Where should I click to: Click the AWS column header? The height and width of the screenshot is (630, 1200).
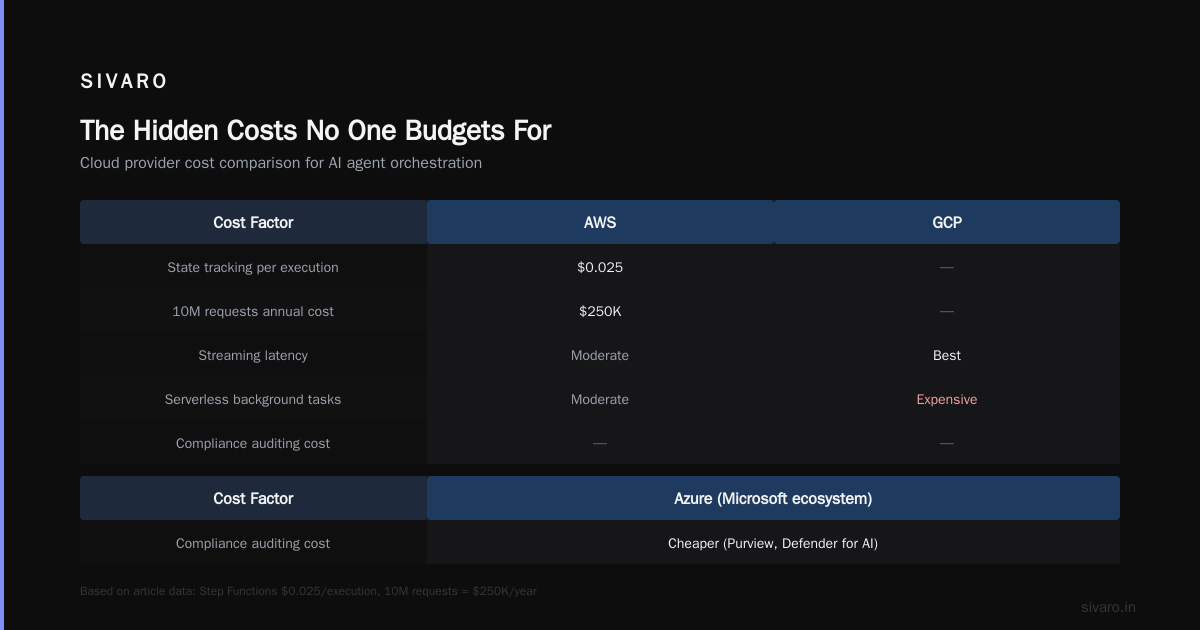(600, 222)
